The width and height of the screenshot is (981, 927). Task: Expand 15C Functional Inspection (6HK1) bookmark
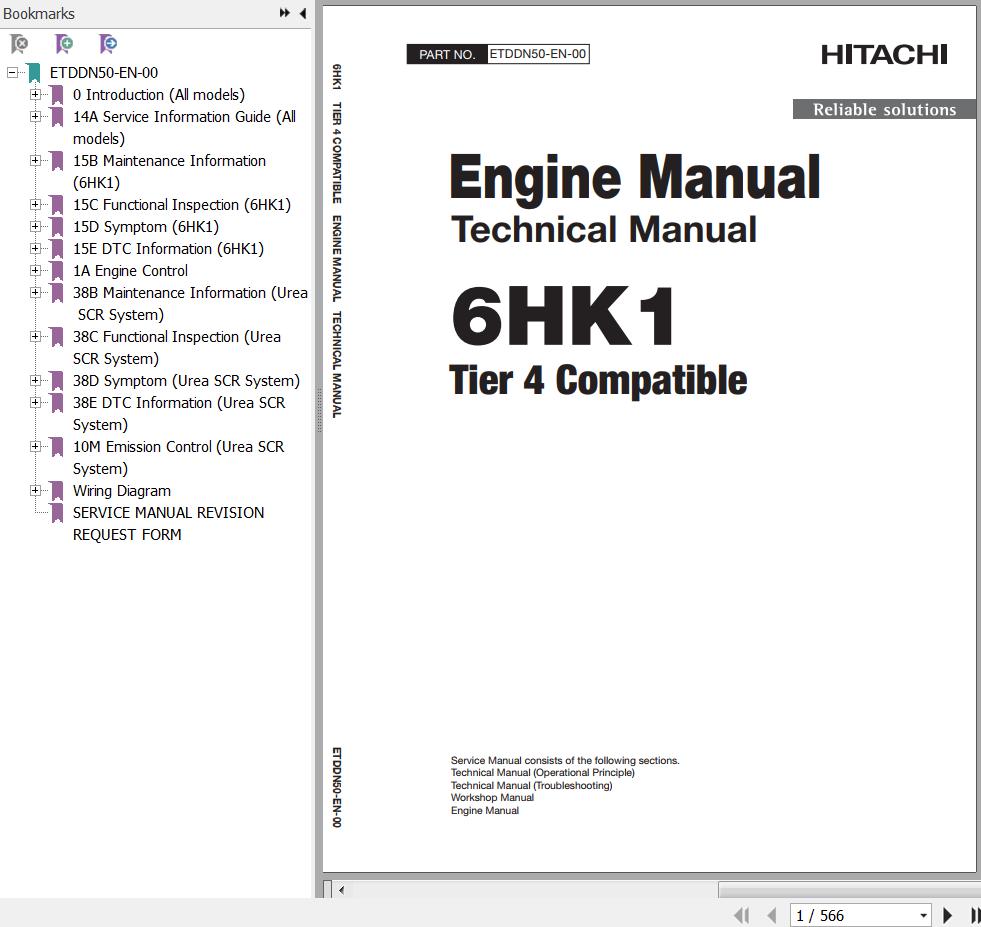pyautogui.click(x=36, y=205)
